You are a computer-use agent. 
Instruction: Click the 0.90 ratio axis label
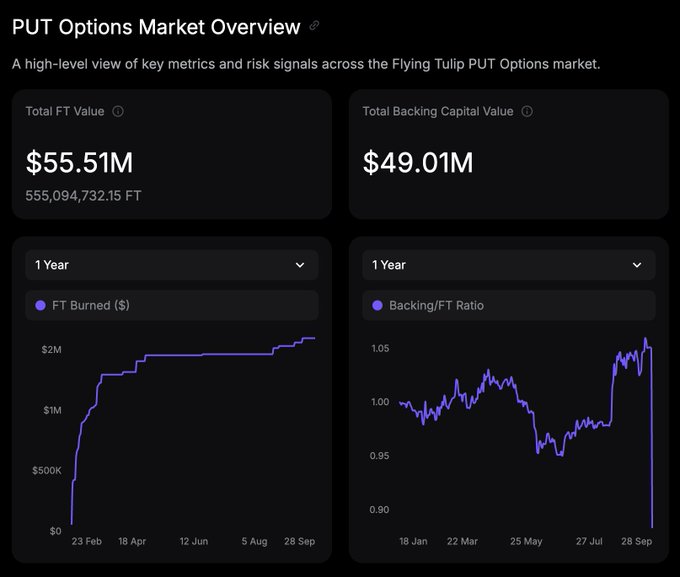(x=379, y=510)
